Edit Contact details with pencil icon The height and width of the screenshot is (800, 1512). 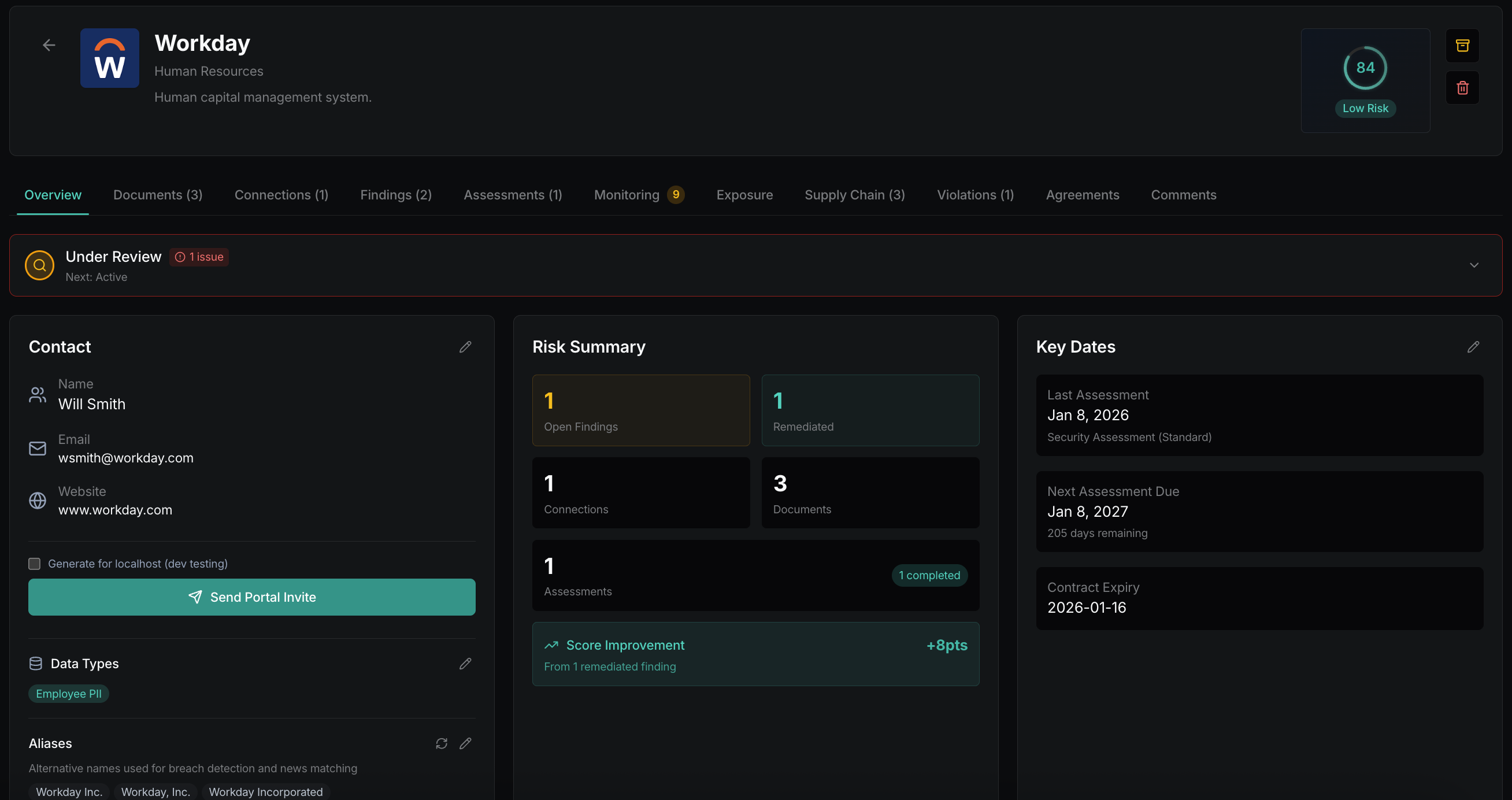(x=465, y=347)
